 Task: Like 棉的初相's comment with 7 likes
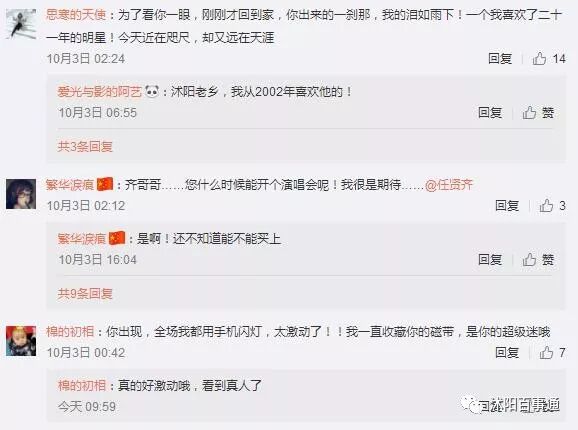[552, 353]
